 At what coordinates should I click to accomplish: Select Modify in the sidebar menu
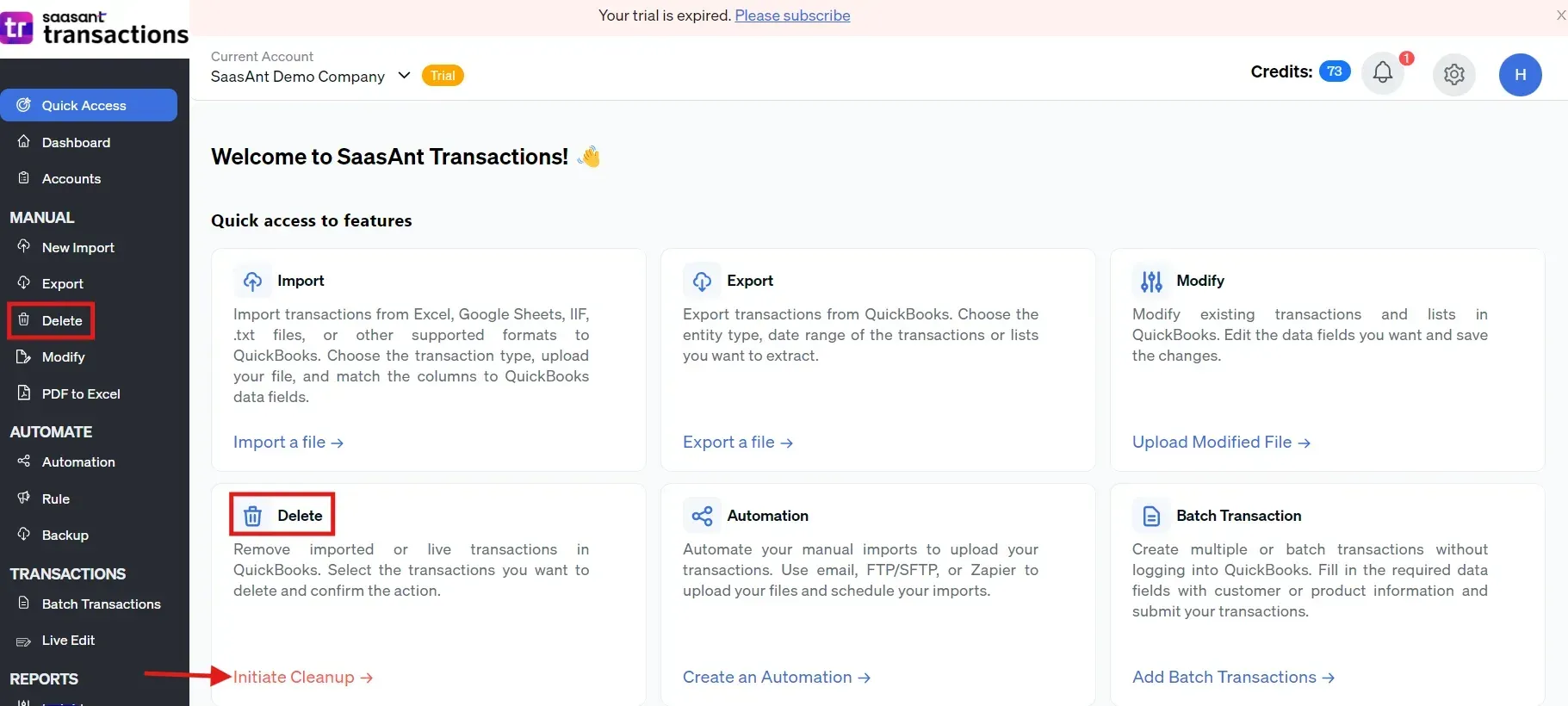pos(63,356)
